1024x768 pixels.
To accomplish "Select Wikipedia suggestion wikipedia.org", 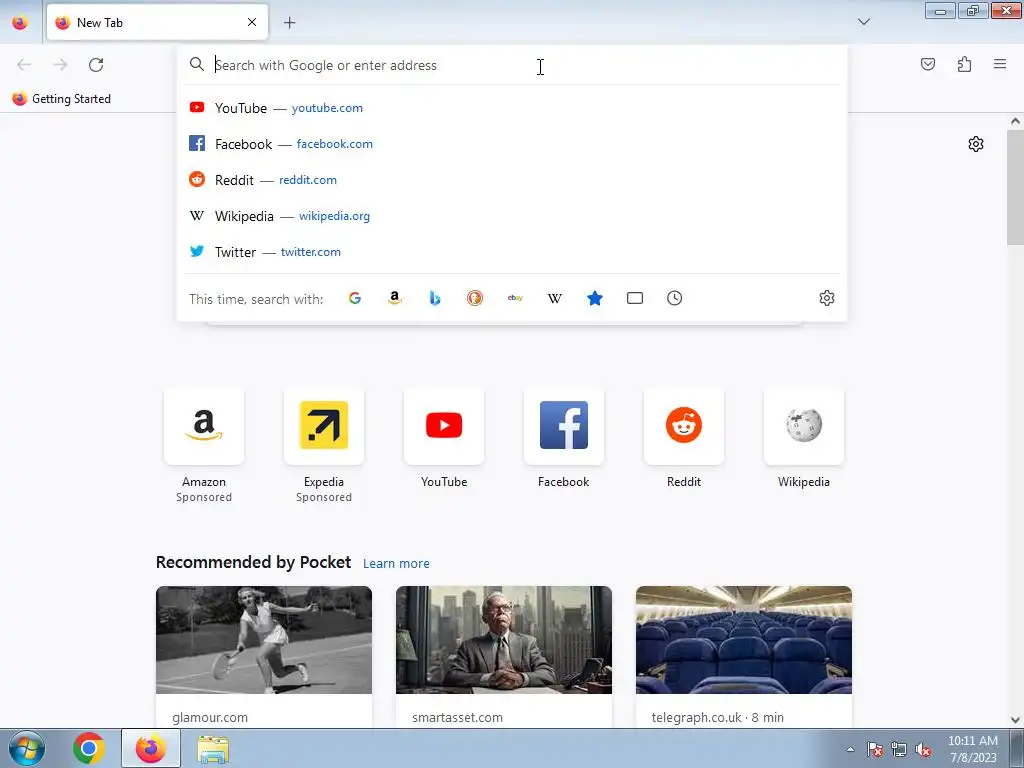I will pos(512,216).
